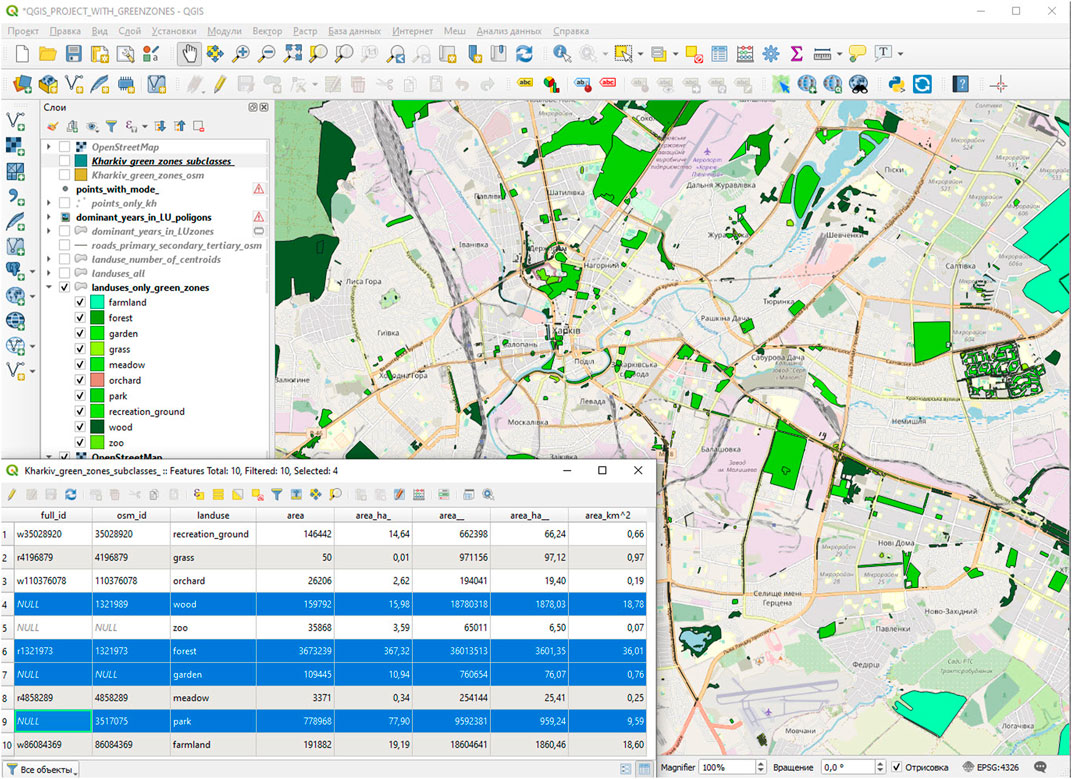Viewport: 1072px width, 779px height.
Task: Open Data Source Manager icon
Action: (x=22, y=85)
